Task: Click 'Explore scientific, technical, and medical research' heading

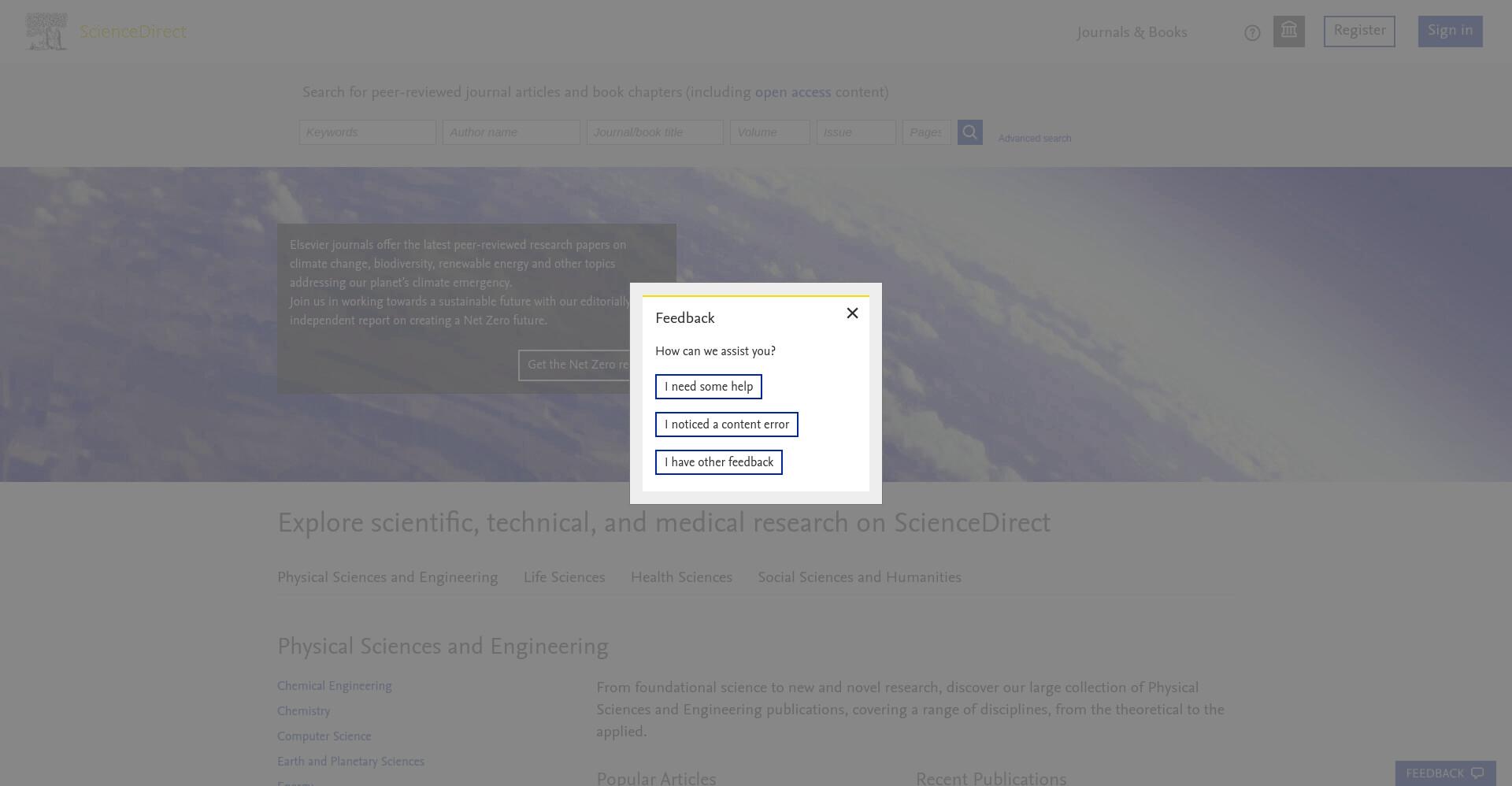Action: point(664,523)
